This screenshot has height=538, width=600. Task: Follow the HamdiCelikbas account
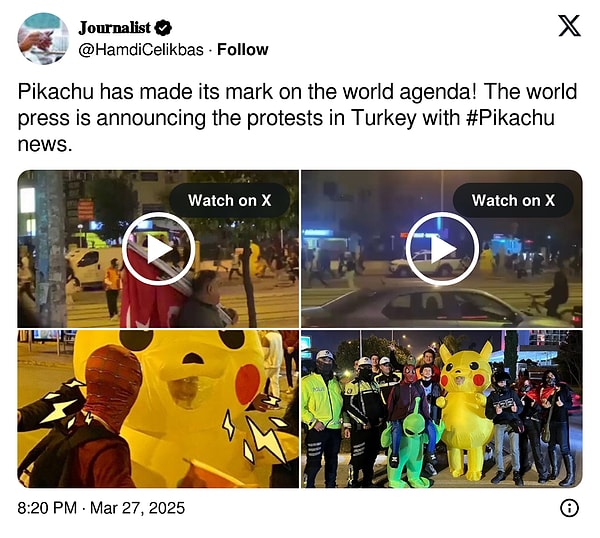(x=243, y=50)
